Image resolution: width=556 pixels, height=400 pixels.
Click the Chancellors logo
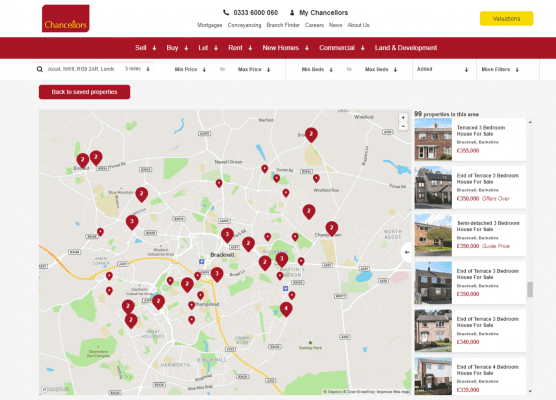point(66,18)
